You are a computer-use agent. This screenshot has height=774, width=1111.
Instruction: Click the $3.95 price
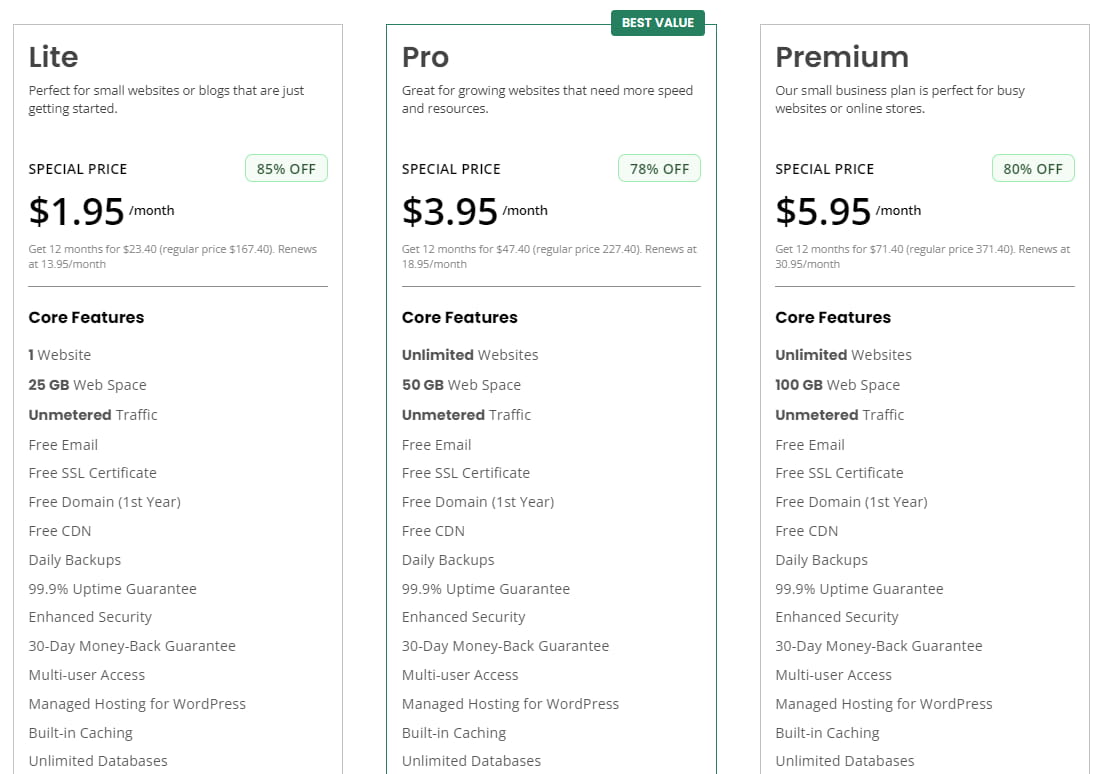point(450,211)
